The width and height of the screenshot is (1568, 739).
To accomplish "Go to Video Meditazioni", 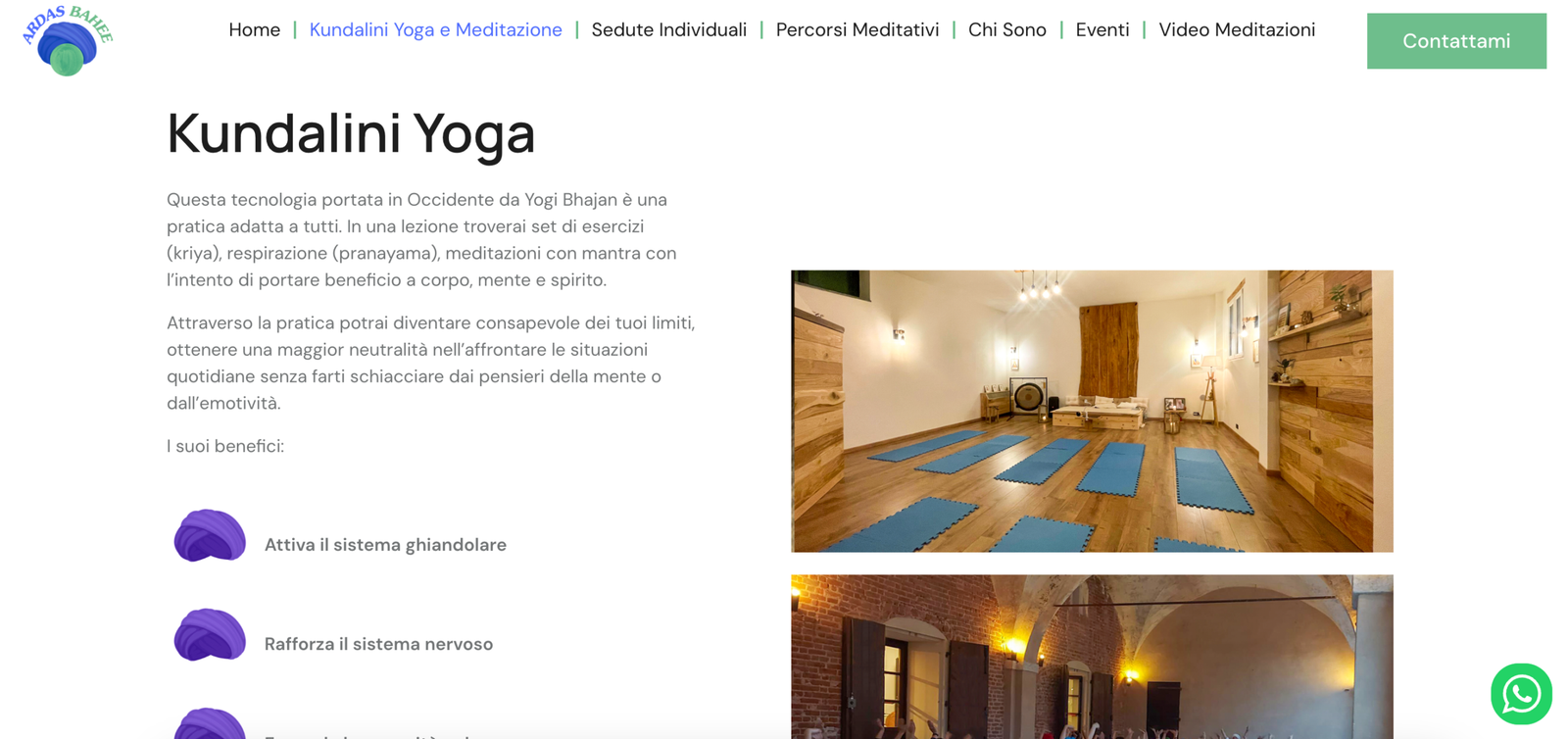I will point(1237,30).
